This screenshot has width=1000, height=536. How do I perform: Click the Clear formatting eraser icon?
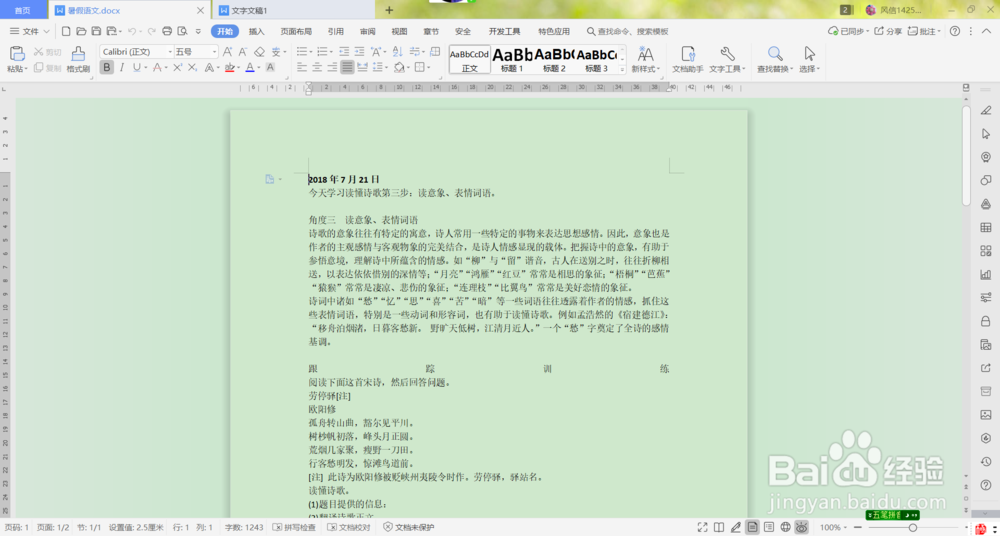[260, 52]
